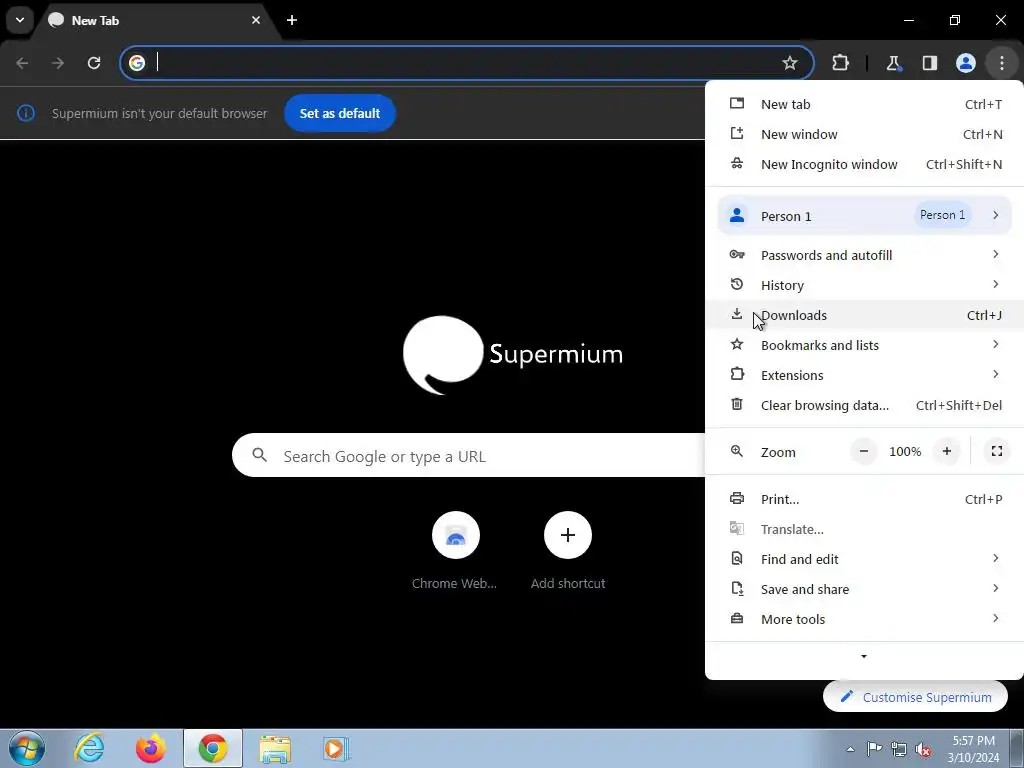Click the info icon in default browser bar
The image size is (1024, 768).
click(x=25, y=113)
